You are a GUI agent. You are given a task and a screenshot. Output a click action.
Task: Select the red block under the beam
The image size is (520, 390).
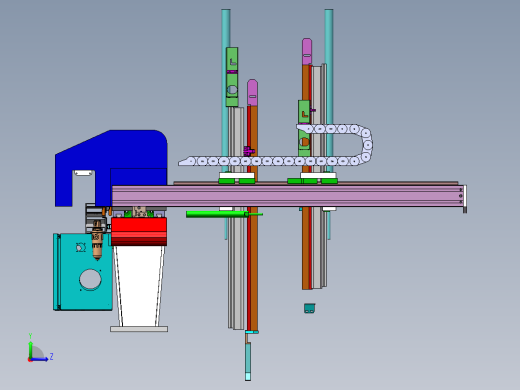pos(139,232)
